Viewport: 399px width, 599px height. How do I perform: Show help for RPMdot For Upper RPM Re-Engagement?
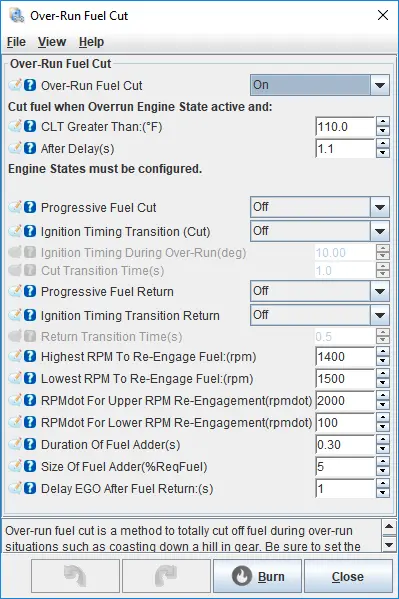point(30,400)
